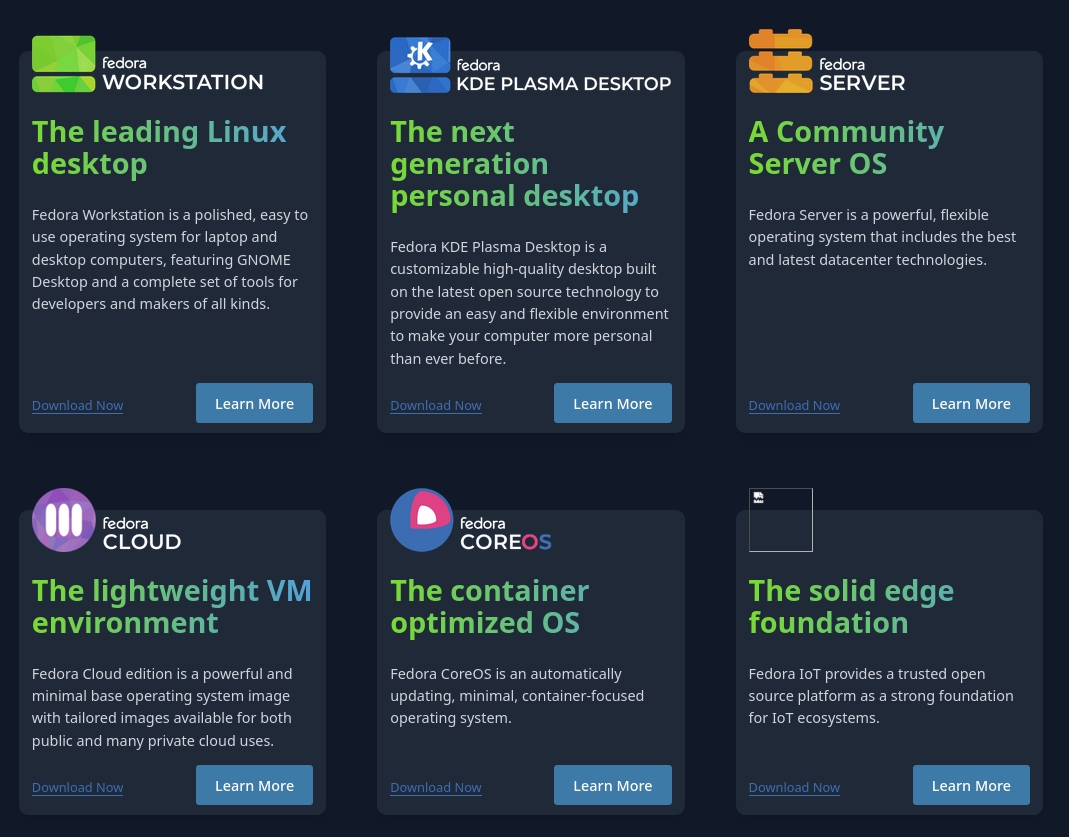Click the 'A Community Server OS' heading
Image resolution: width=1069 pixels, height=837 pixels.
pyautogui.click(x=846, y=148)
